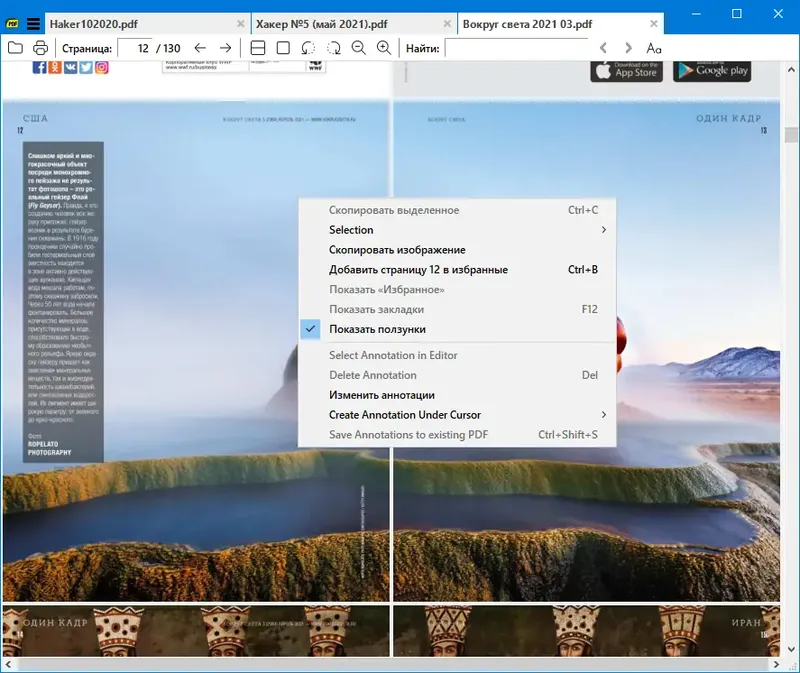
Task: Close the Haker102020.pdf tab
Action: click(241, 23)
